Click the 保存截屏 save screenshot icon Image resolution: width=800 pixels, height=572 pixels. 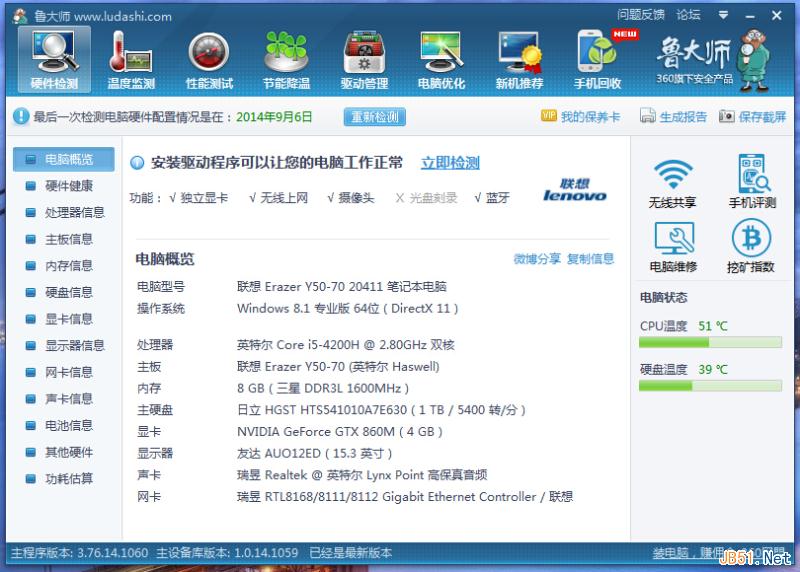pyautogui.click(x=727, y=116)
